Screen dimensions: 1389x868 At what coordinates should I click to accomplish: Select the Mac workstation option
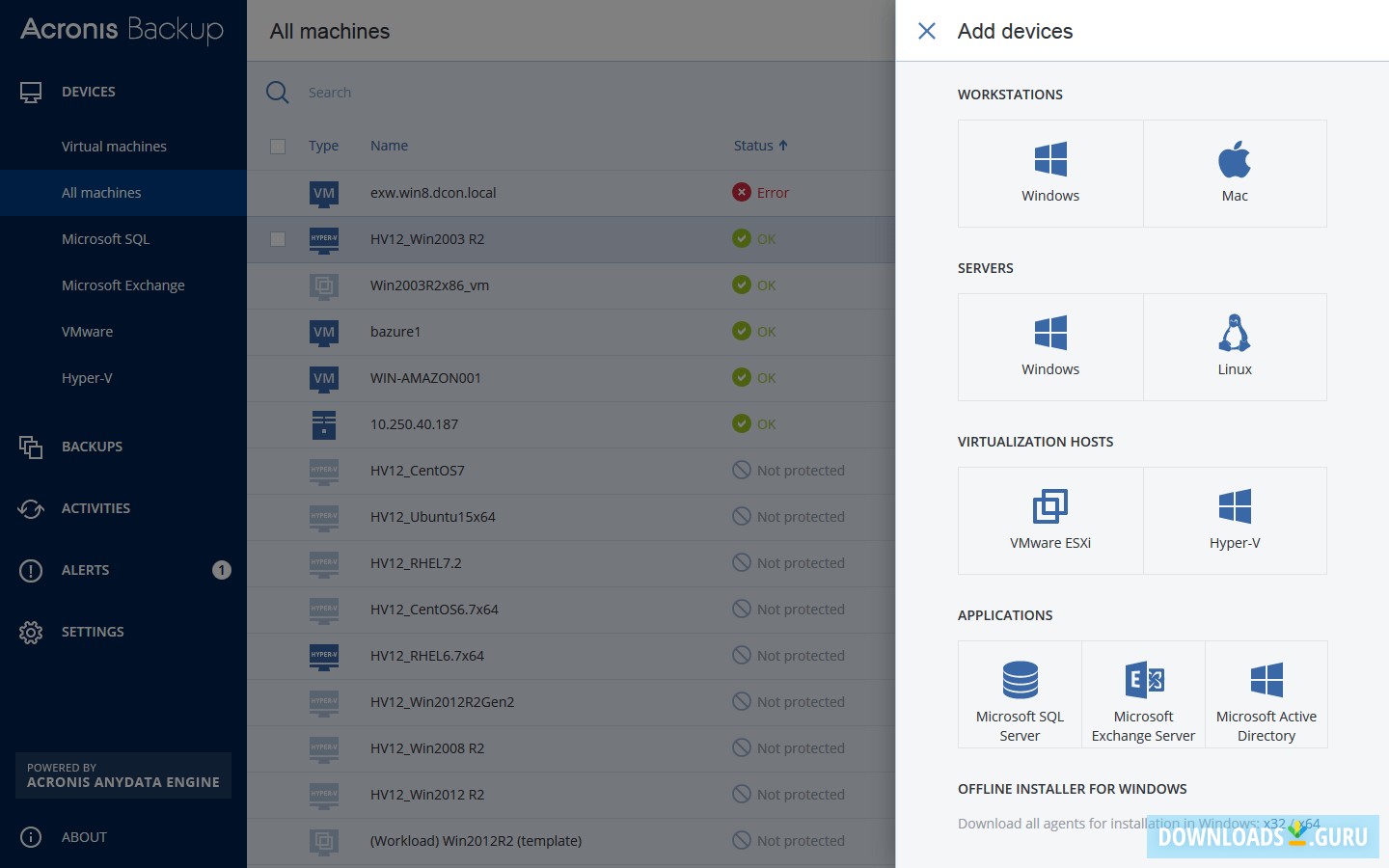(1235, 174)
